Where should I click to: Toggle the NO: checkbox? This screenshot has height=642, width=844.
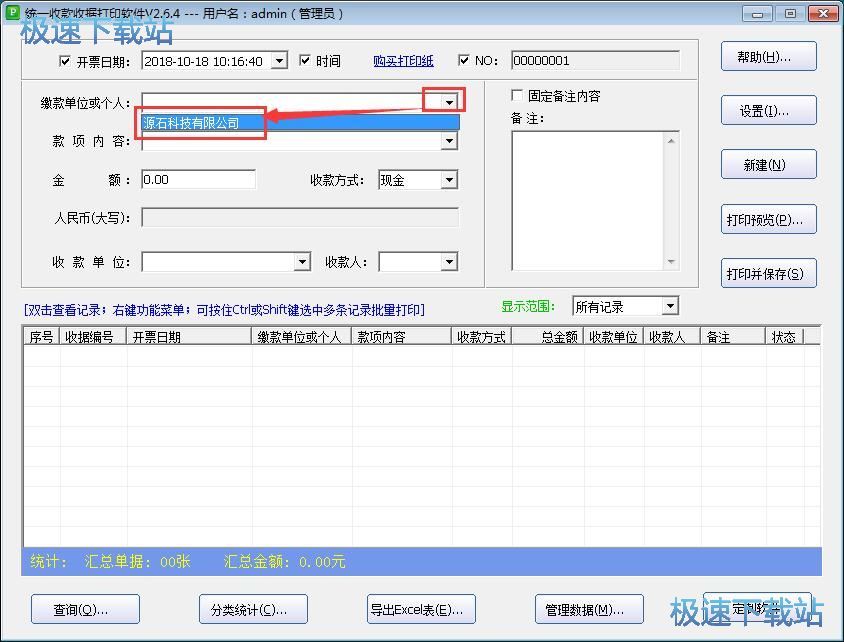pos(463,60)
